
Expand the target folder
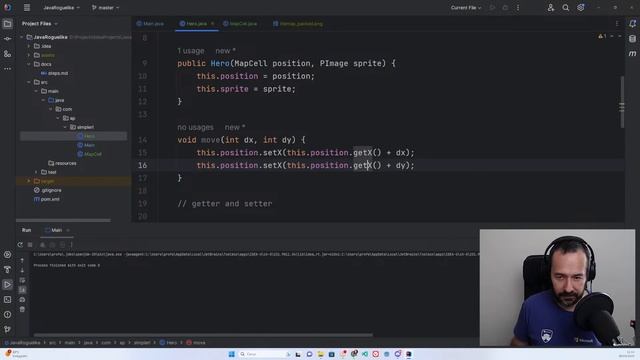(29, 181)
